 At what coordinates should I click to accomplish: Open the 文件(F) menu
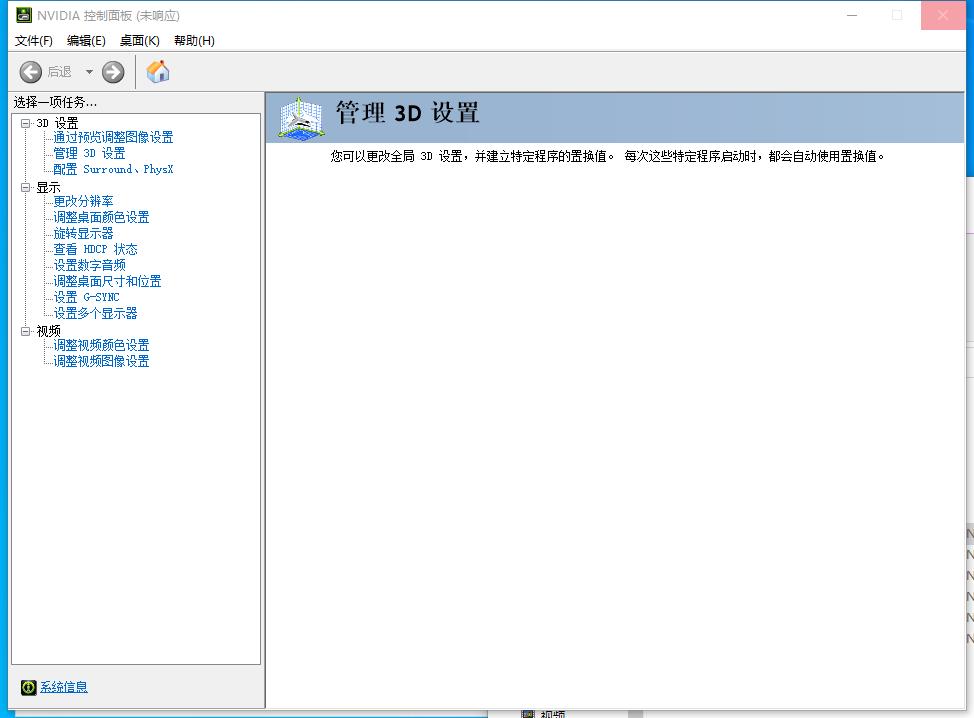(34, 40)
